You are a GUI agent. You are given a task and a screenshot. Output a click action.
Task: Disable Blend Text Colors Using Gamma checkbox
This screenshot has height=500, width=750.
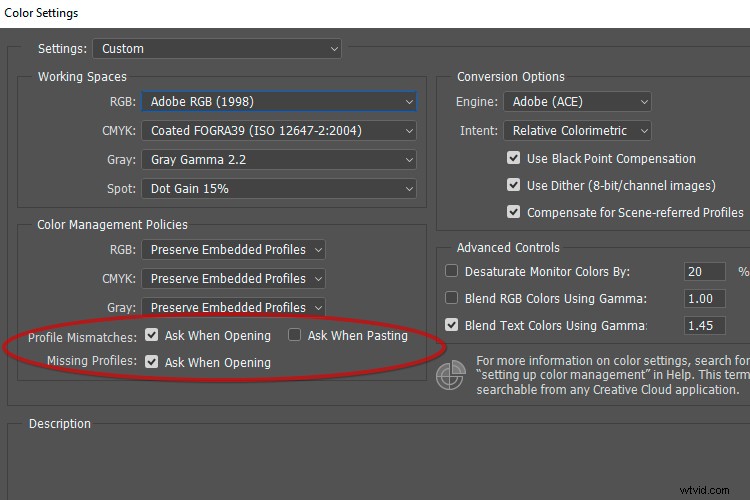[451, 325]
